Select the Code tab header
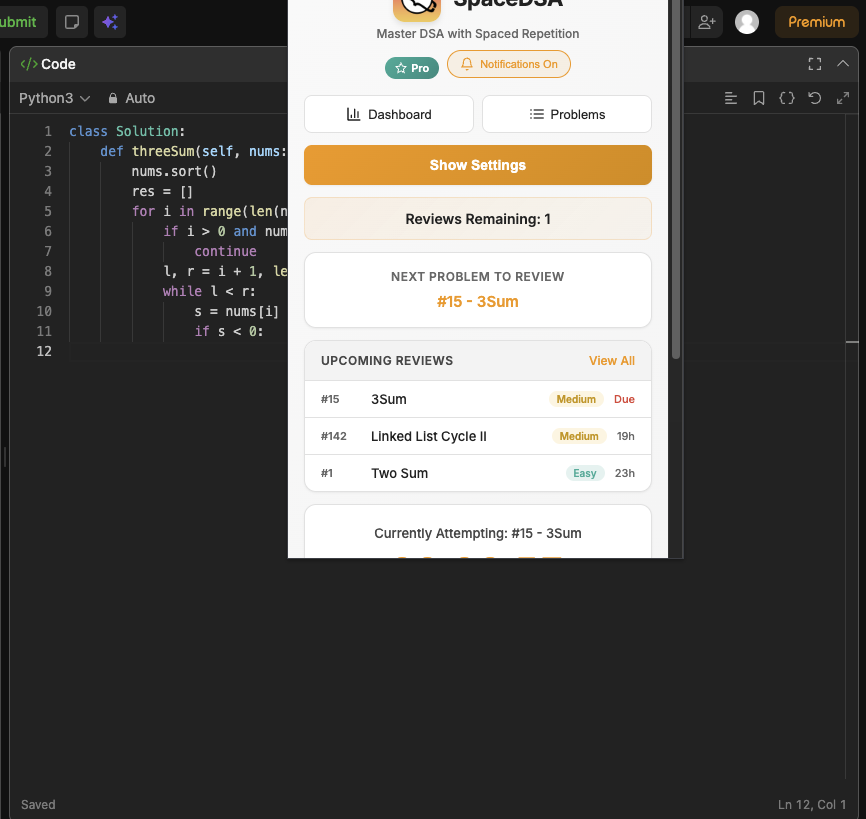866x819 pixels. coord(48,64)
